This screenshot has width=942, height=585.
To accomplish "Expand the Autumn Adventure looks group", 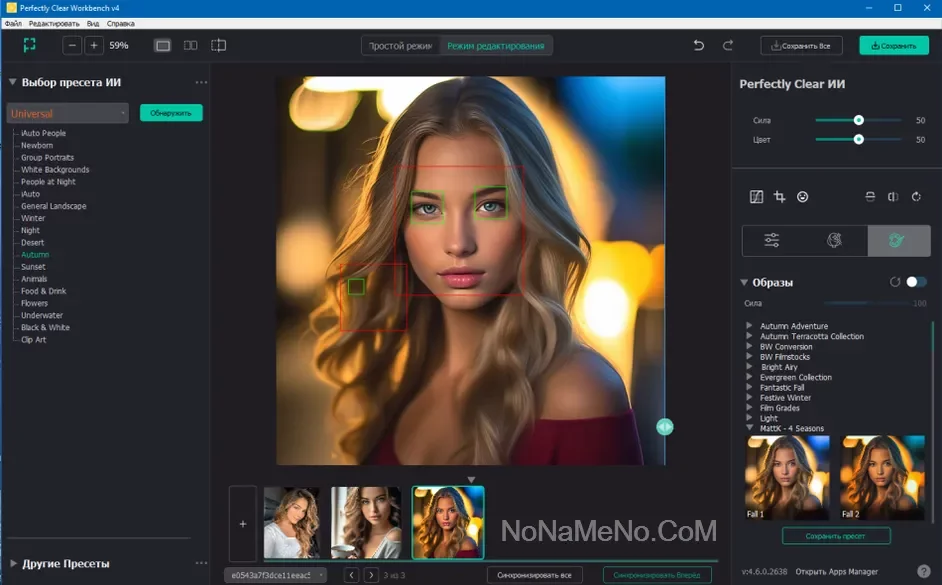I will tap(750, 326).
